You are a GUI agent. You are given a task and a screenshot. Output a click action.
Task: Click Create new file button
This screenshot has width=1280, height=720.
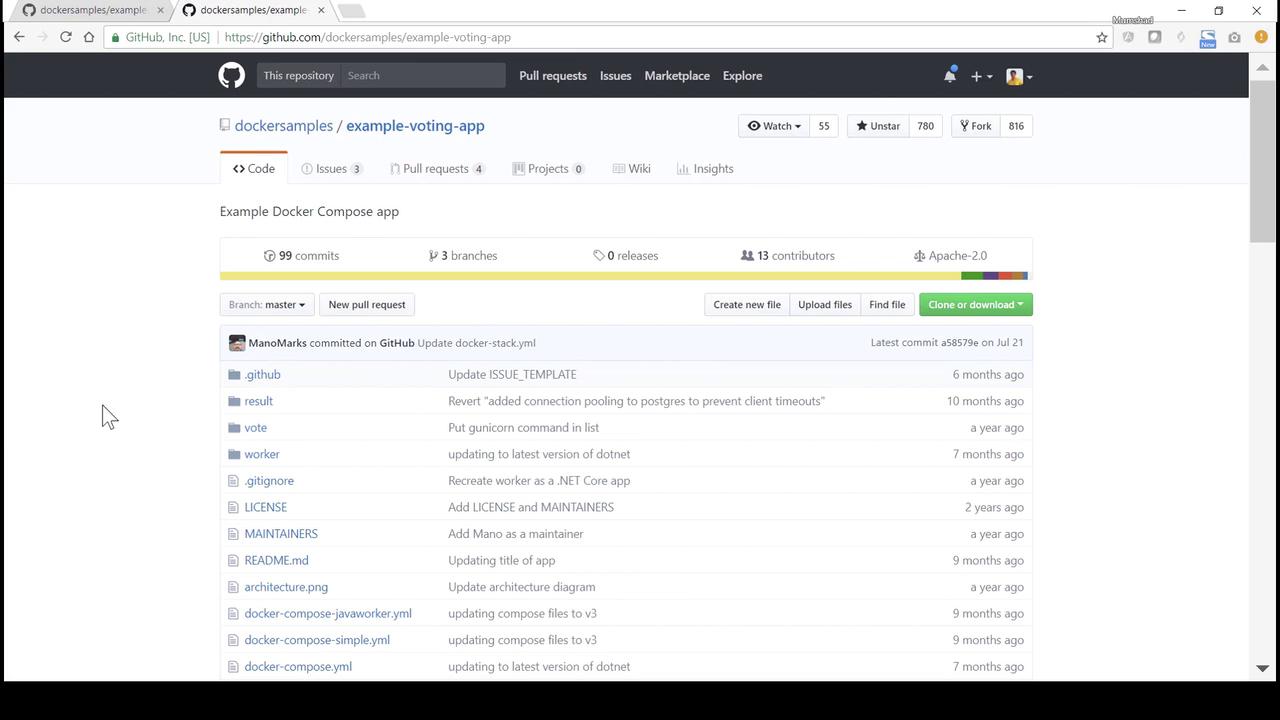point(747,305)
